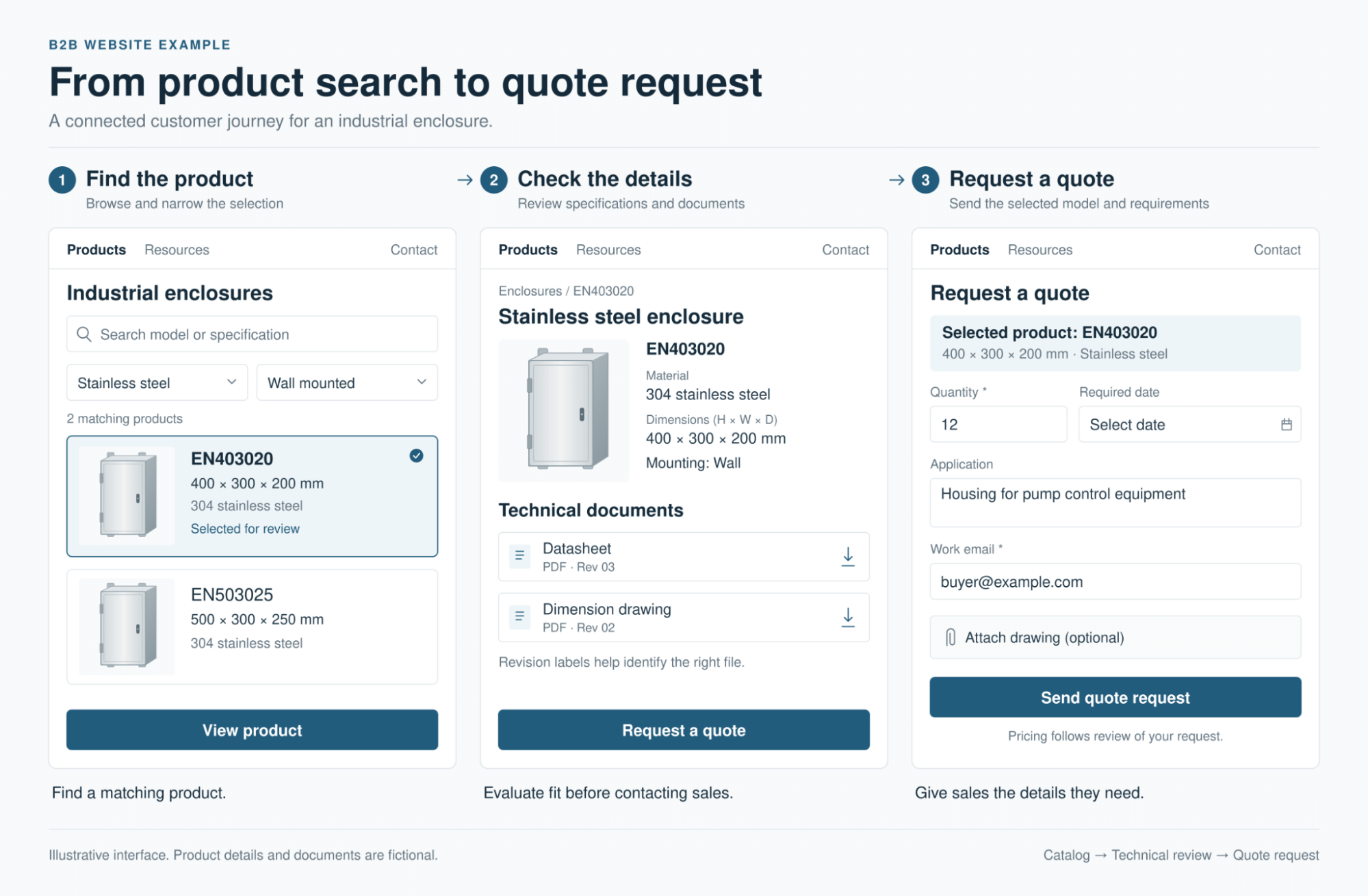1368x896 pixels.
Task: Open the calendar icon in Required date
Action: [x=1286, y=425]
